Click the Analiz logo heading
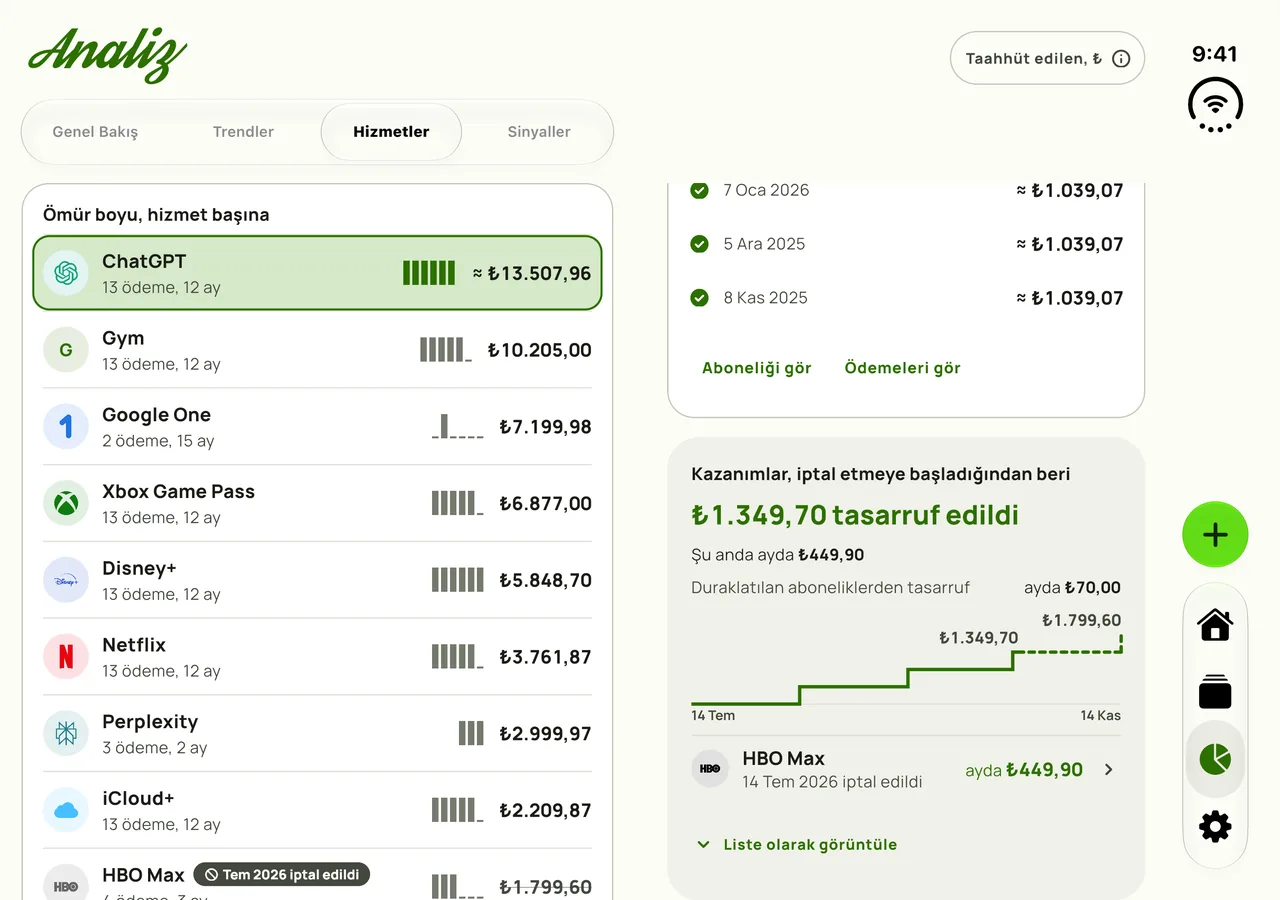Image resolution: width=1280 pixels, height=900 pixels. pos(108,55)
